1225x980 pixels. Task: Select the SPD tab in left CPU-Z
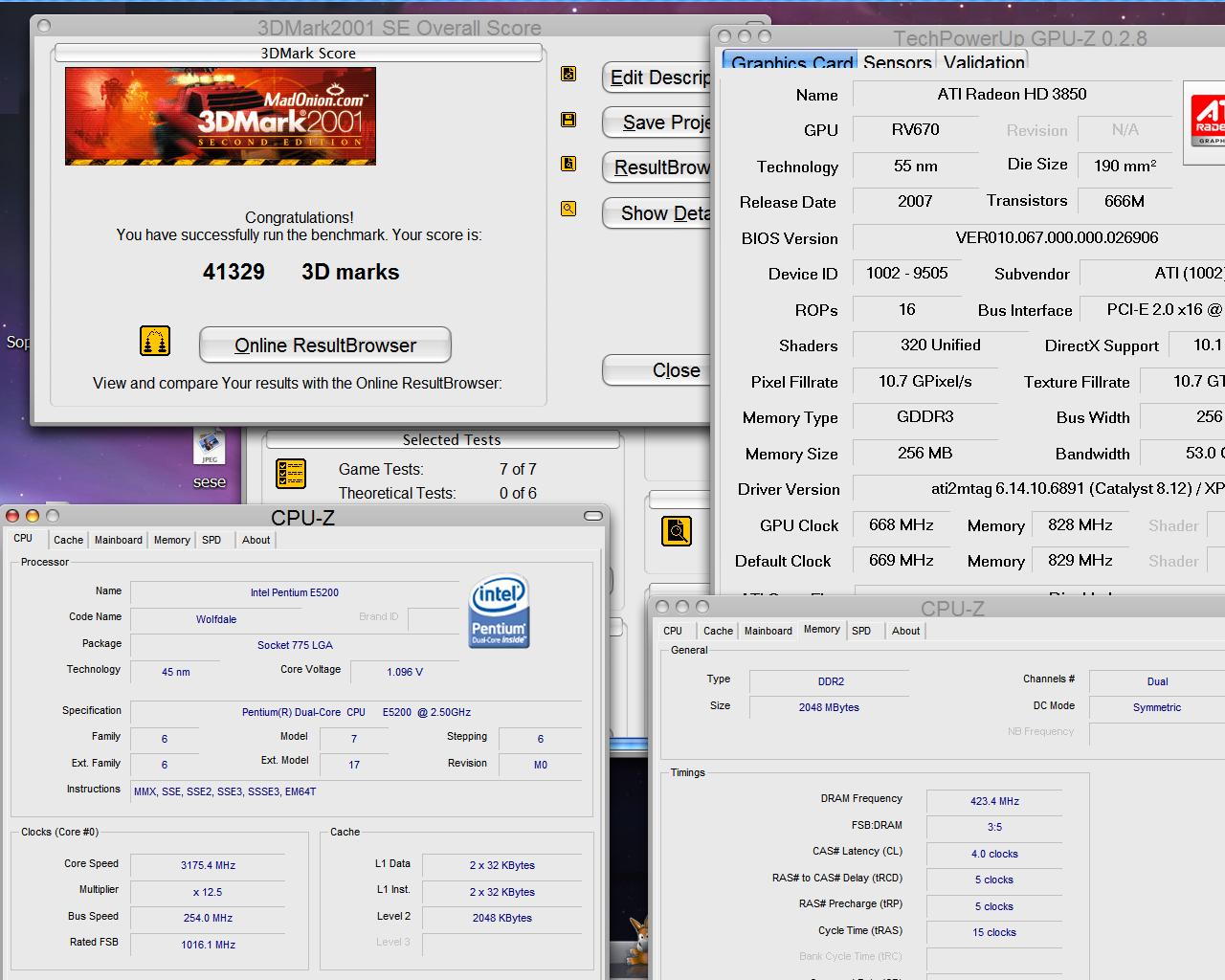(x=212, y=540)
